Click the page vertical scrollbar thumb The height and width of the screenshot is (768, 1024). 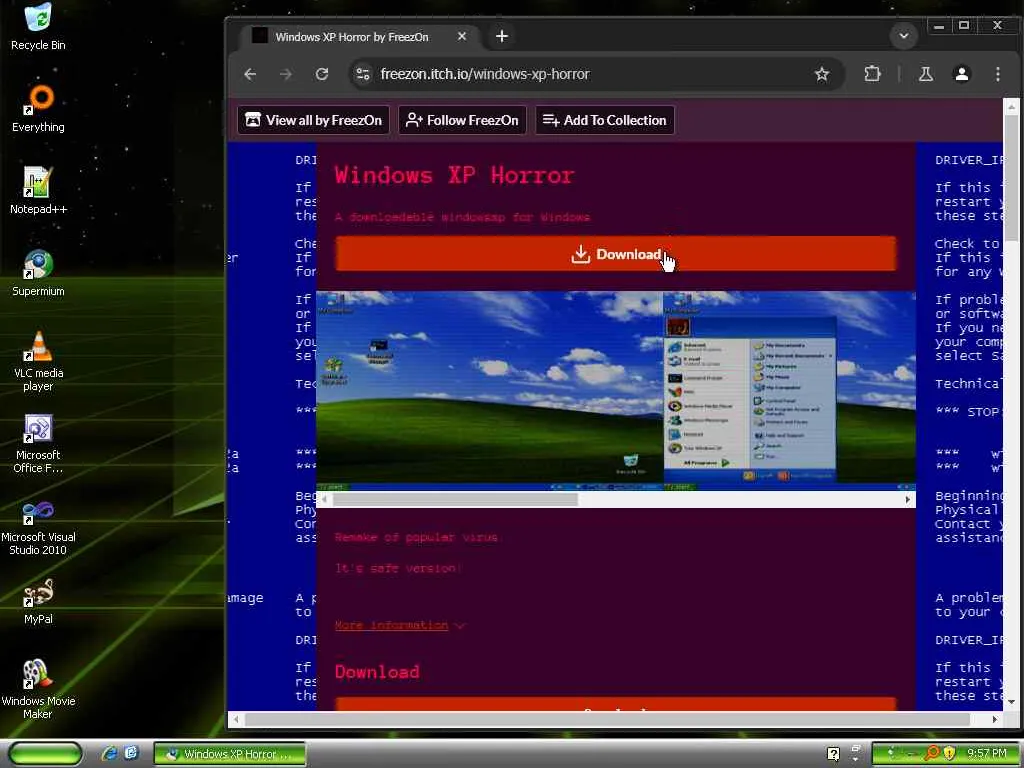pyautogui.click(x=1010, y=178)
